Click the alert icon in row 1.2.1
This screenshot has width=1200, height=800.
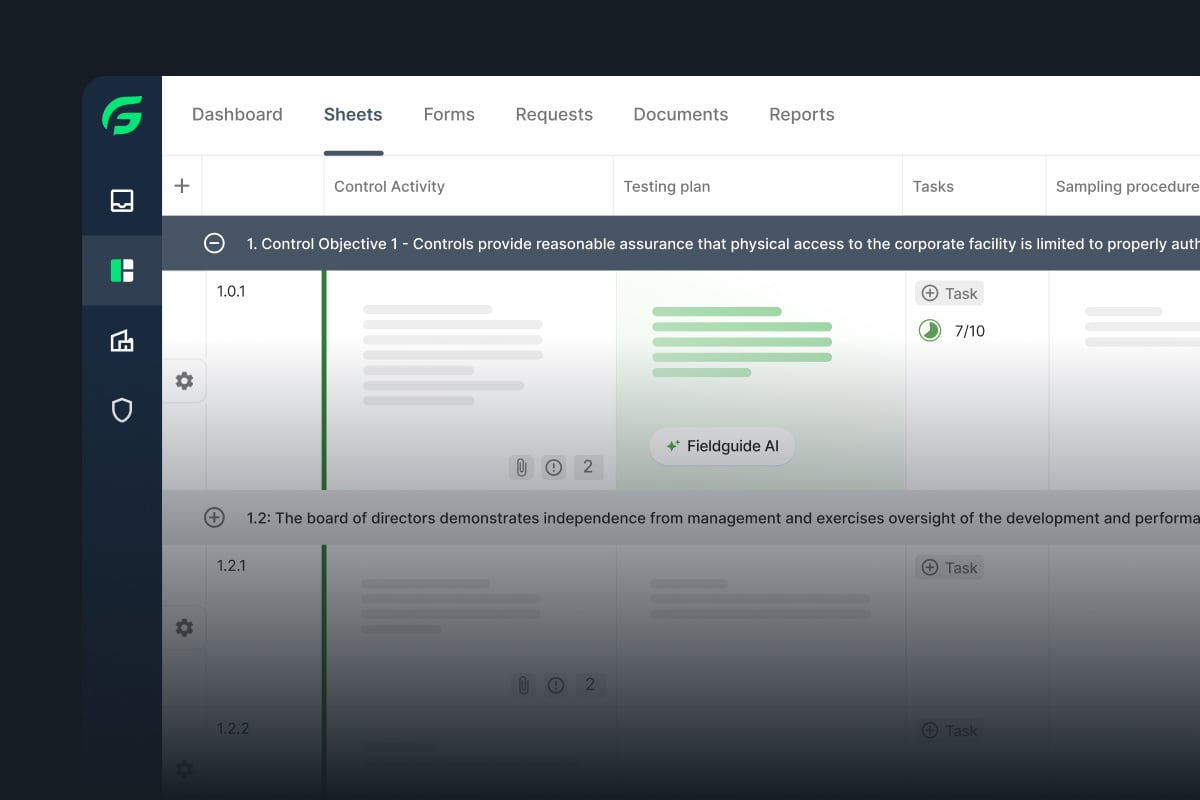[556, 685]
